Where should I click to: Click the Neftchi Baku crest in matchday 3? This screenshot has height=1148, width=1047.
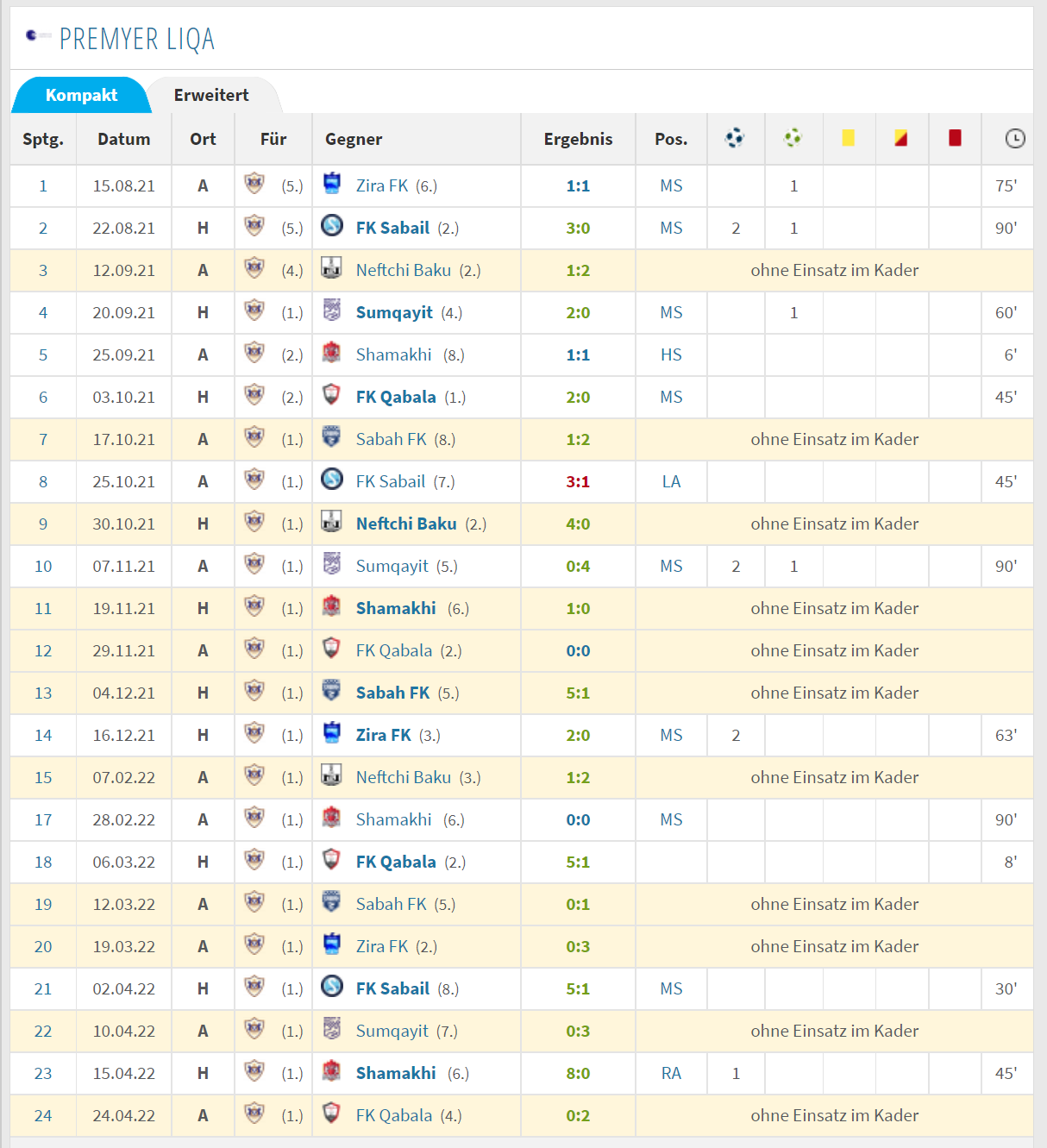coord(331,267)
